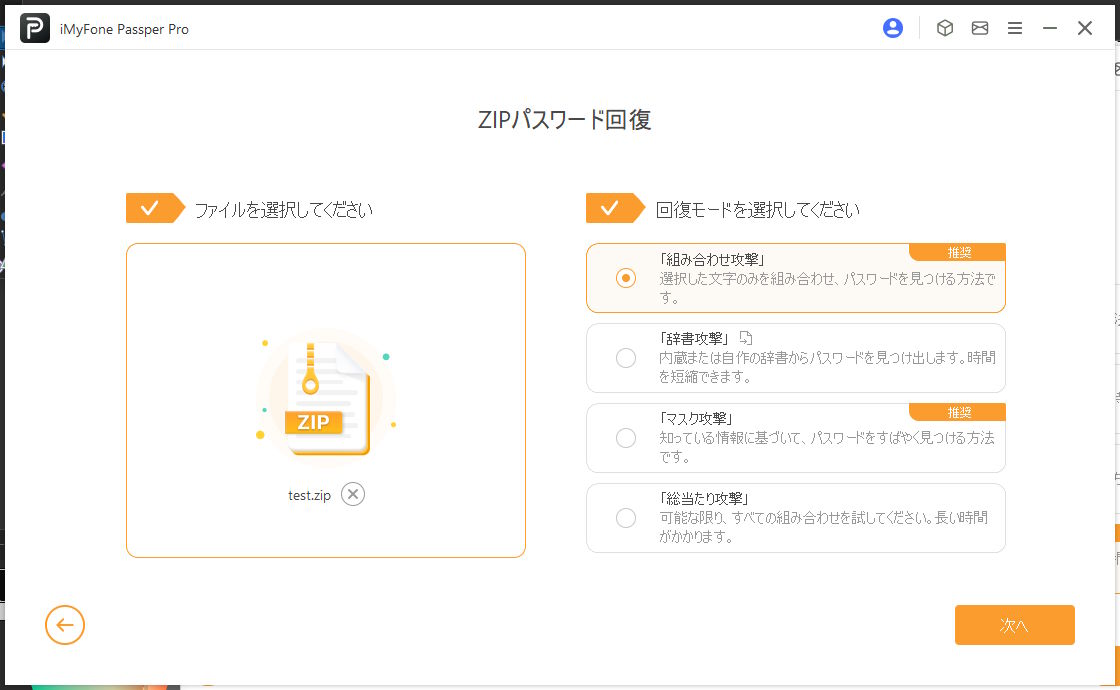Click the iMyFone Passper Pro logo
Viewport: 1120px width, 690px height.
coord(35,29)
